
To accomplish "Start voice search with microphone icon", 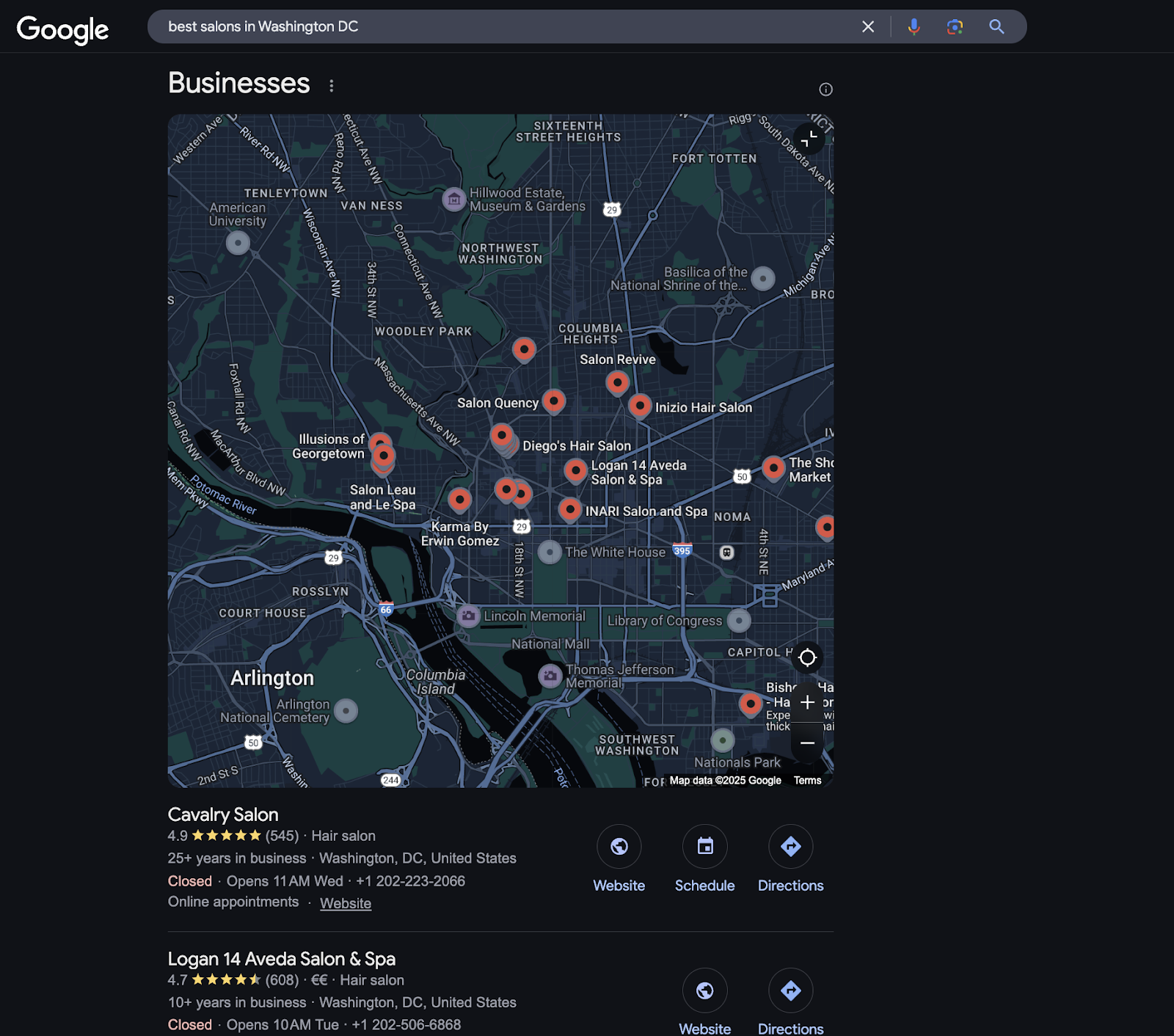I will coord(914,26).
